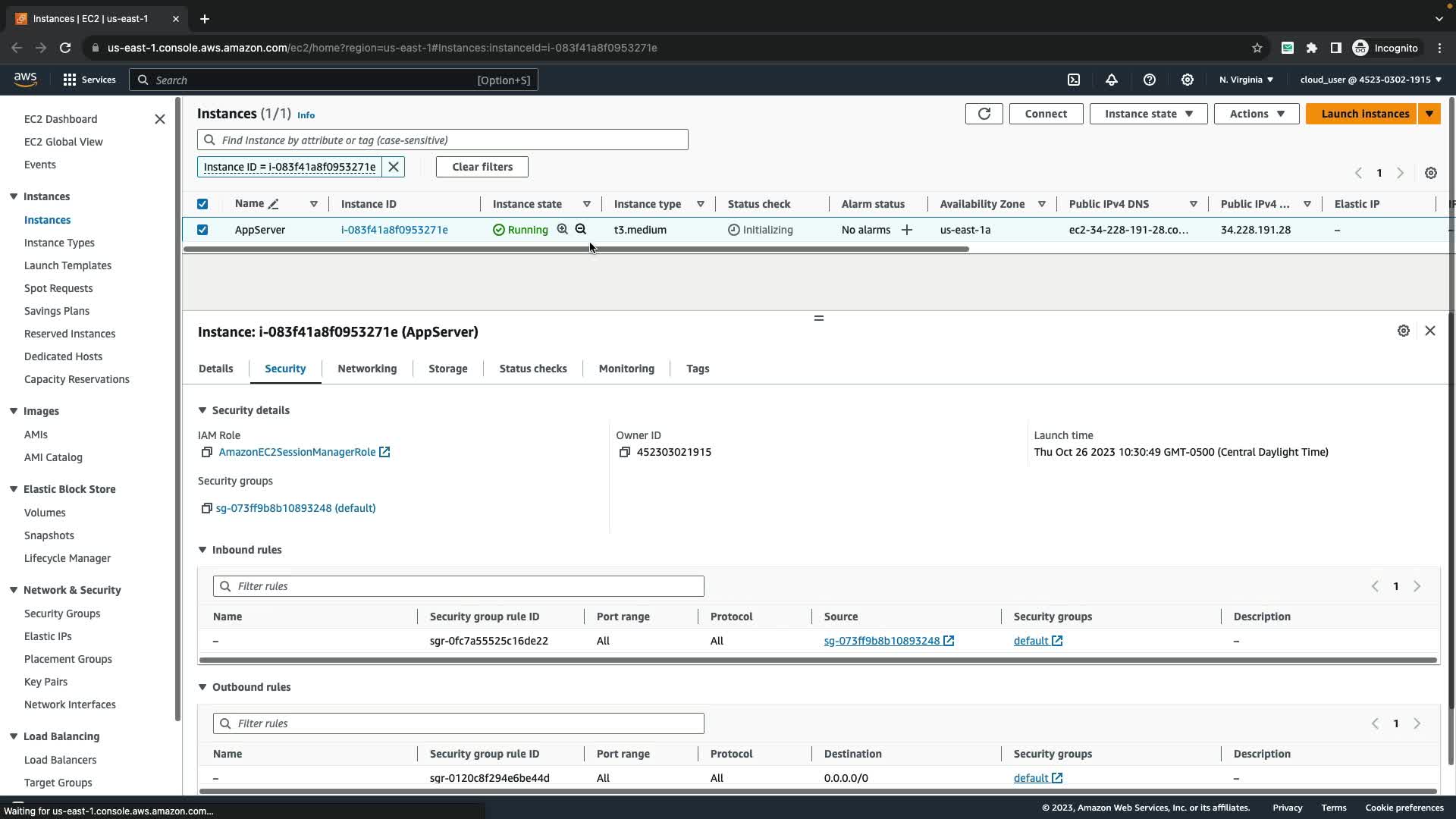This screenshot has width=1456, height=819.
Task: Toggle the select-all instances checkbox
Action: (202, 204)
